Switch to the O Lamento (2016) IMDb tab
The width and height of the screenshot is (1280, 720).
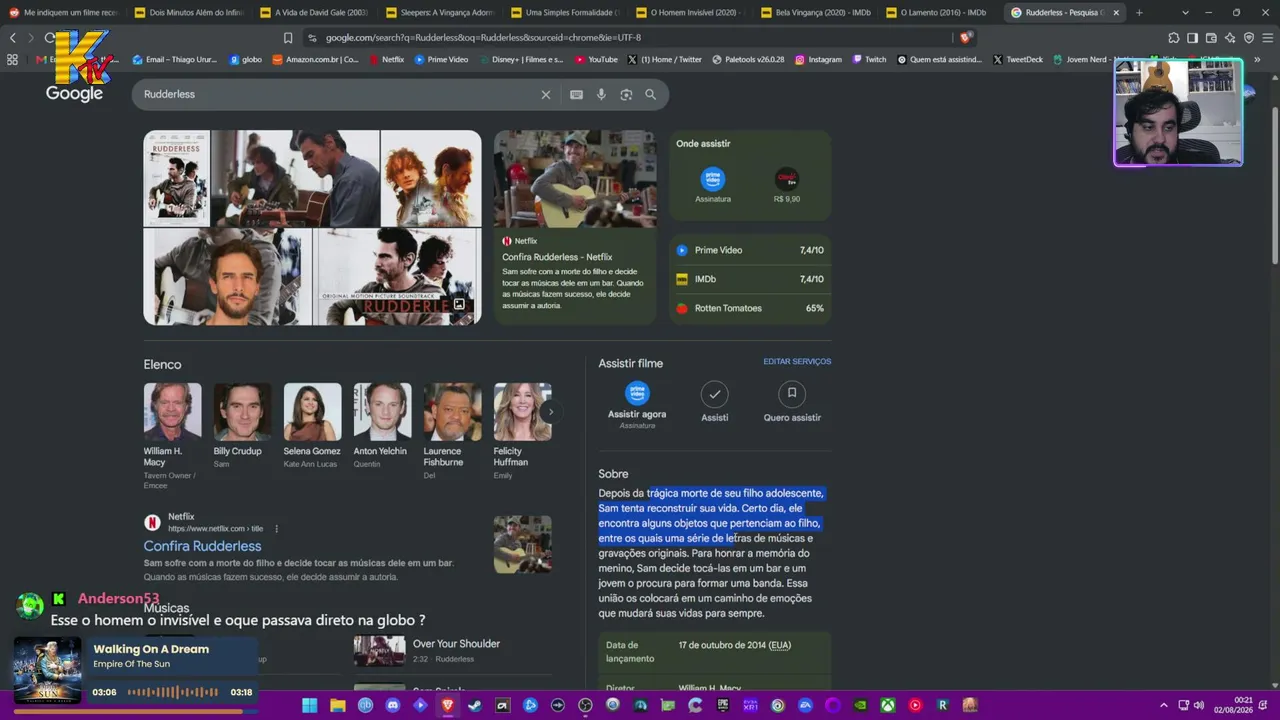point(939,12)
